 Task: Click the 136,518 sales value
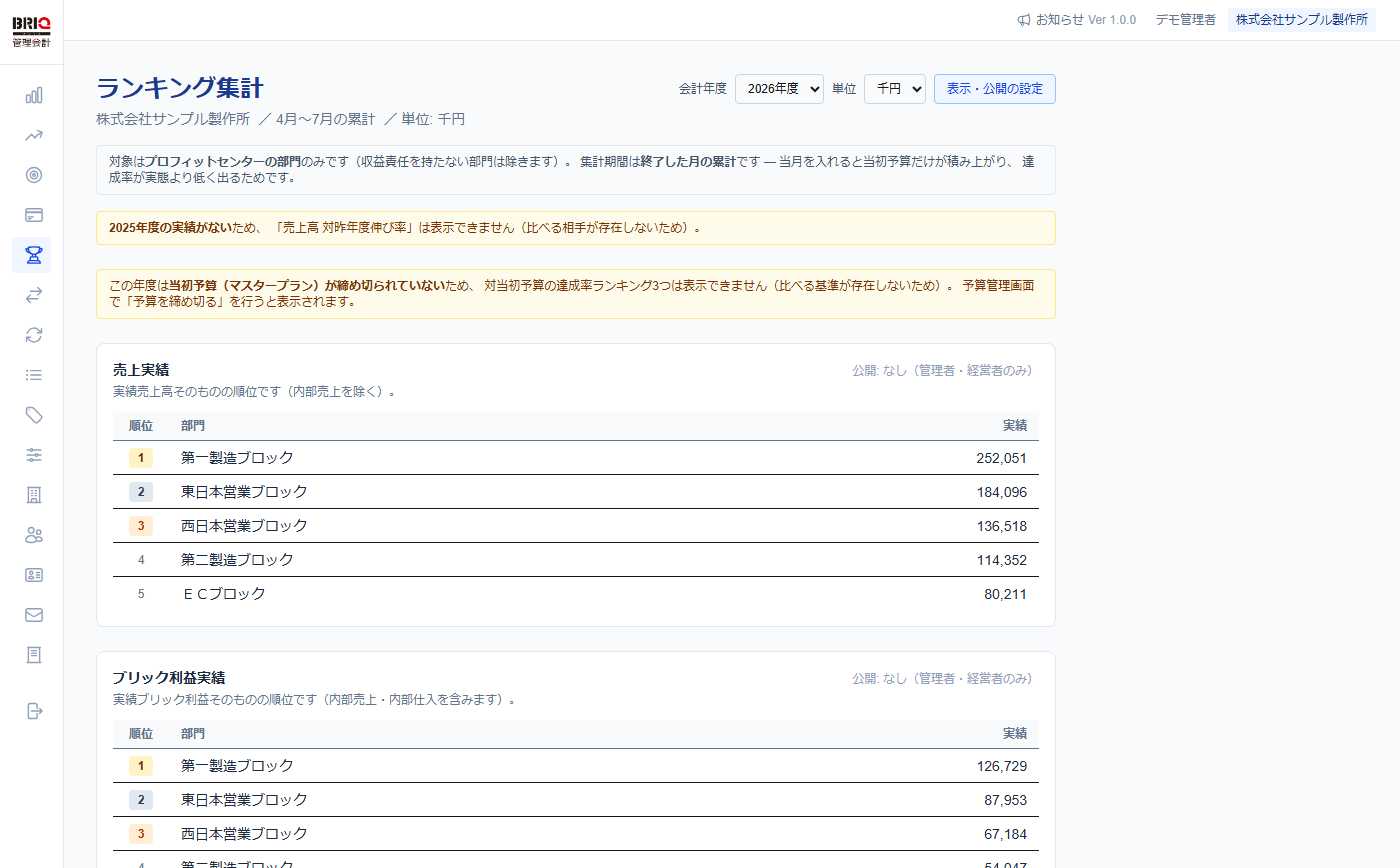(1002, 526)
